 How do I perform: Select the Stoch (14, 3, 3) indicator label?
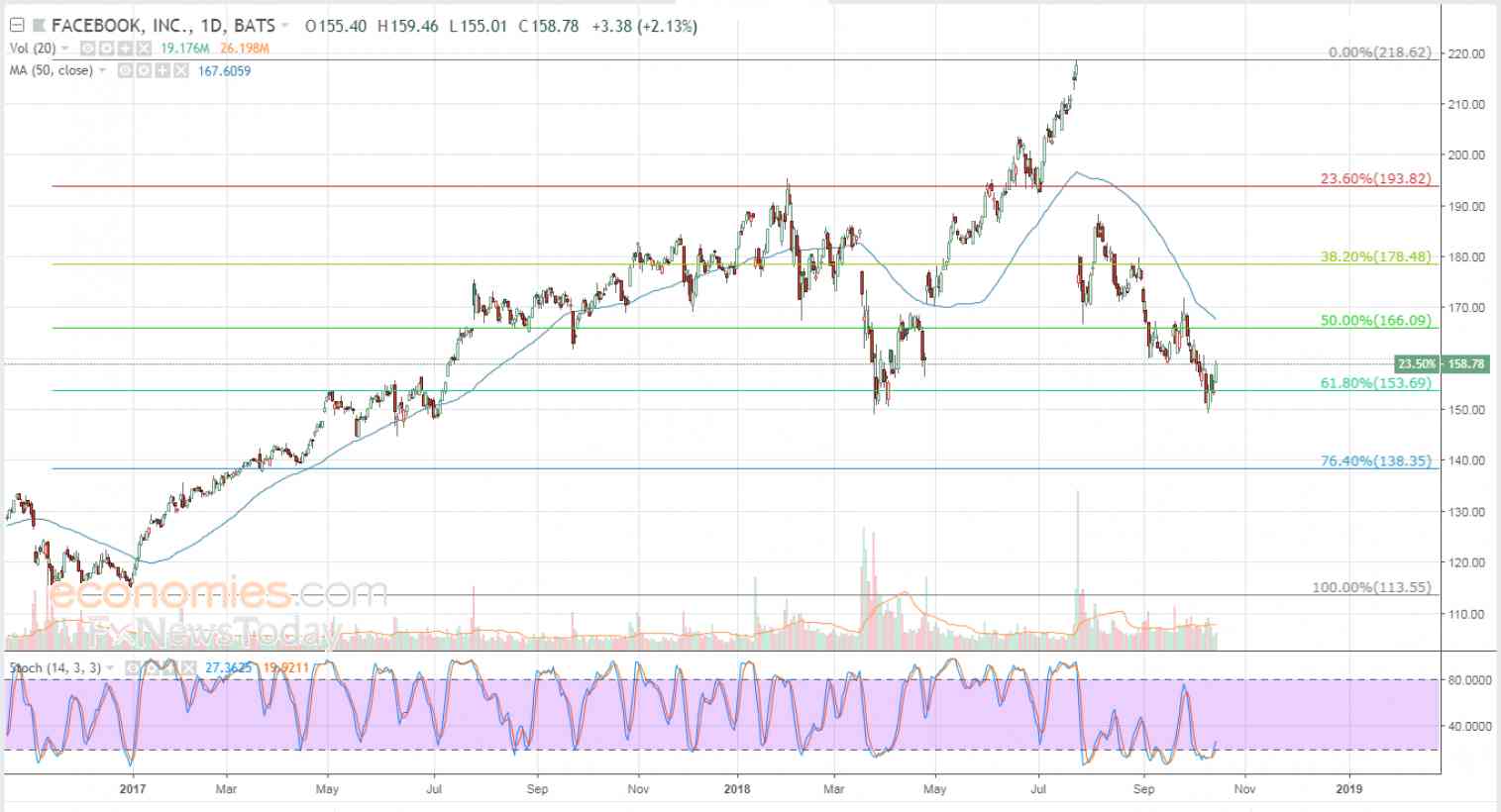[x=54, y=668]
